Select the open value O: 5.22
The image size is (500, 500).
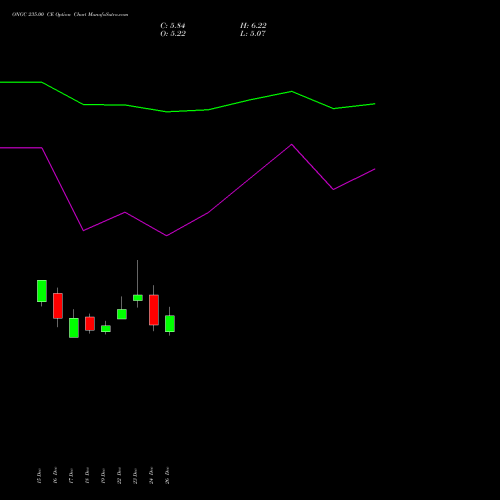173,34
